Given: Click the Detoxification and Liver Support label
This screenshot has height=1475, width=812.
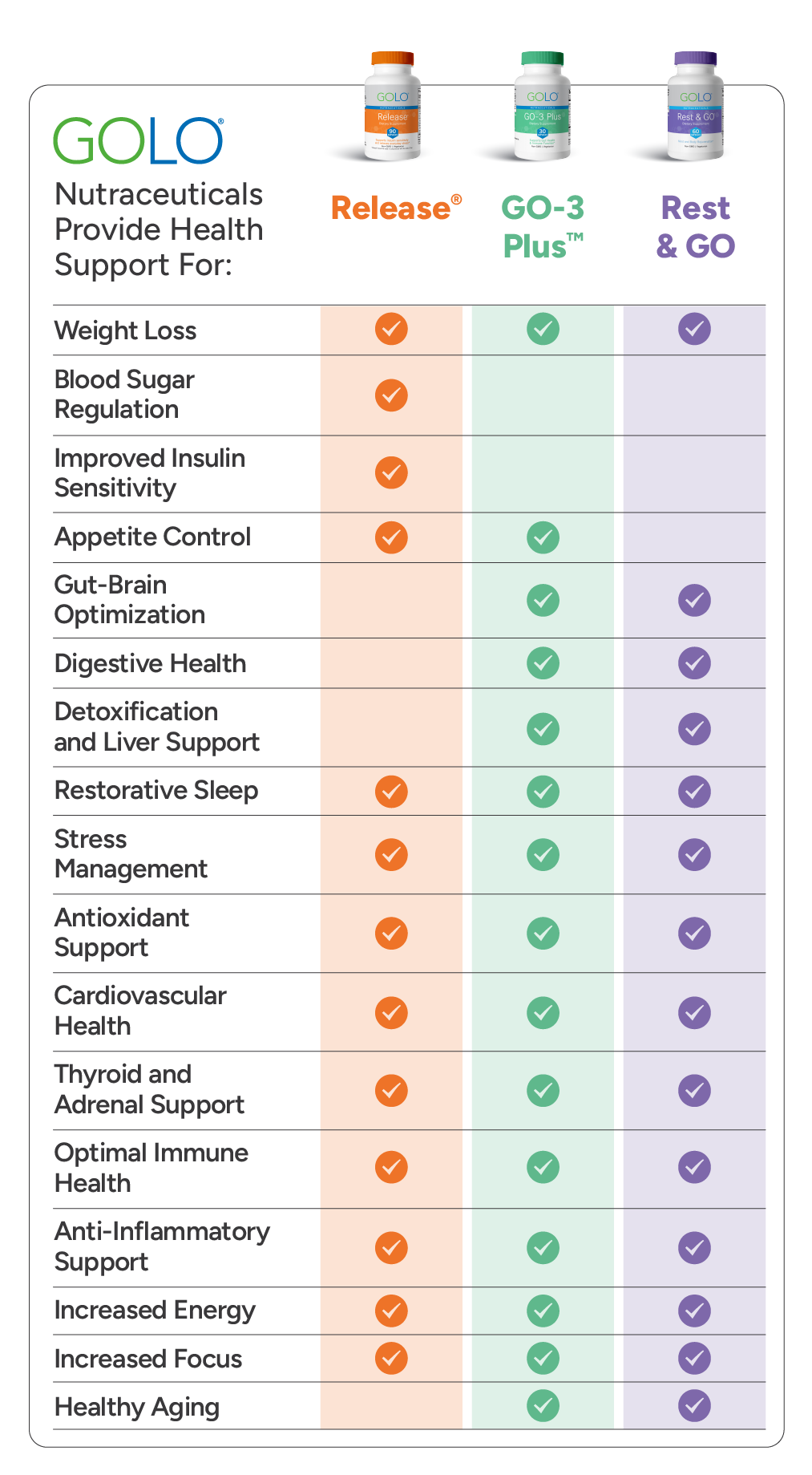Looking at the screenshot, I should pos(157,727).
